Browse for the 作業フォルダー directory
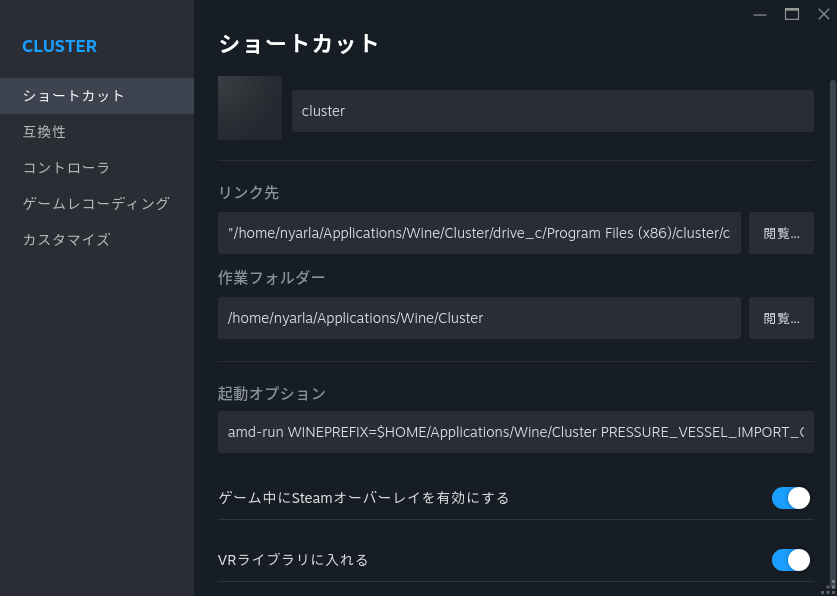The image size is (837, 596). click(781, 318)
